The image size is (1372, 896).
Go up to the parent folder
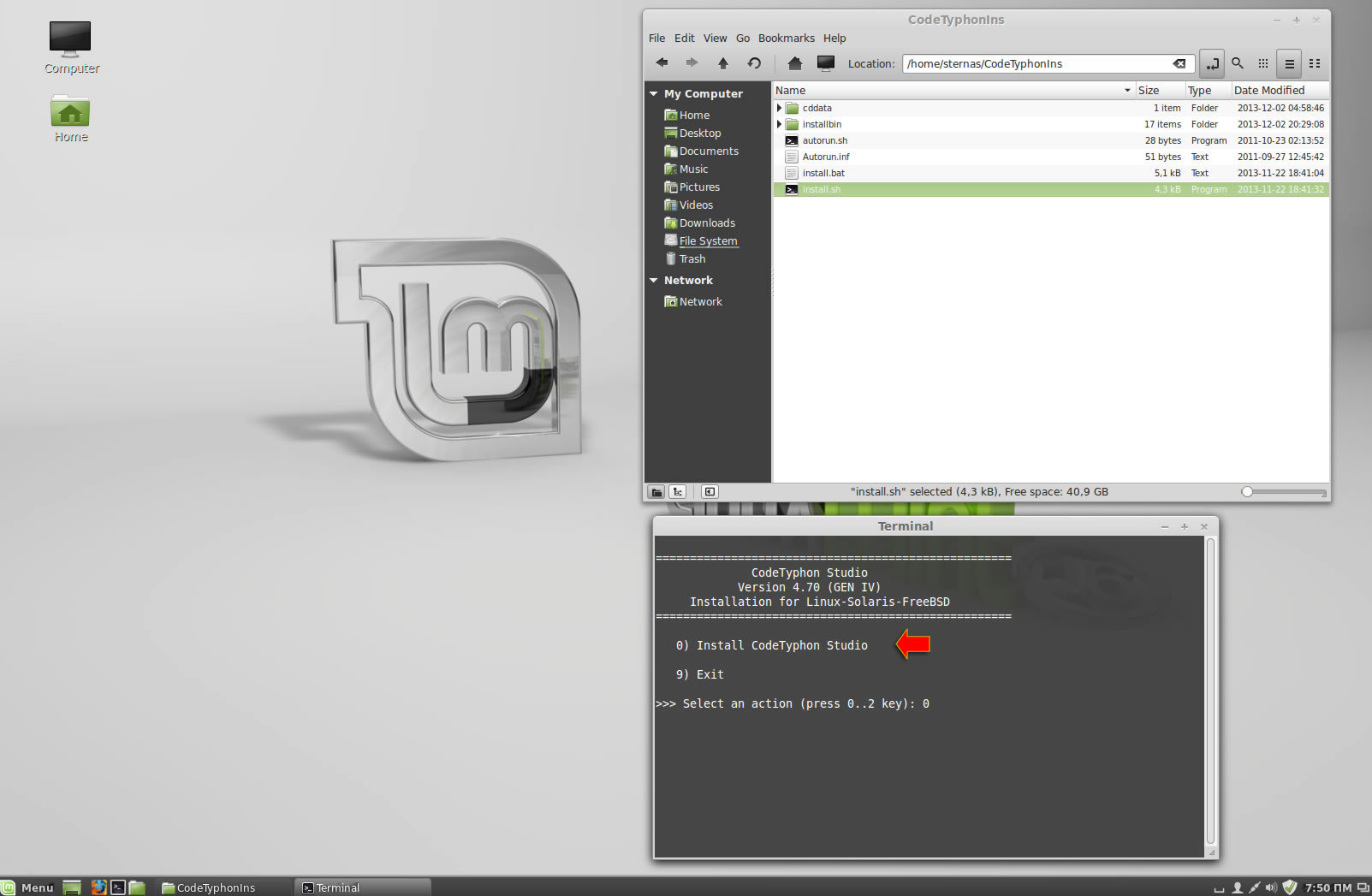pos(723,63)
